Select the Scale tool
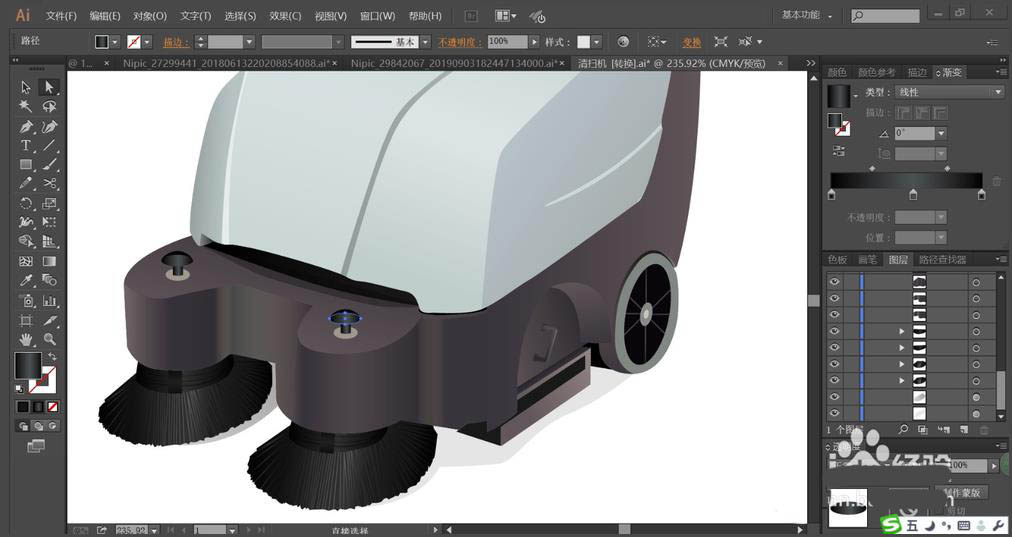 click(x=49, y=203)
